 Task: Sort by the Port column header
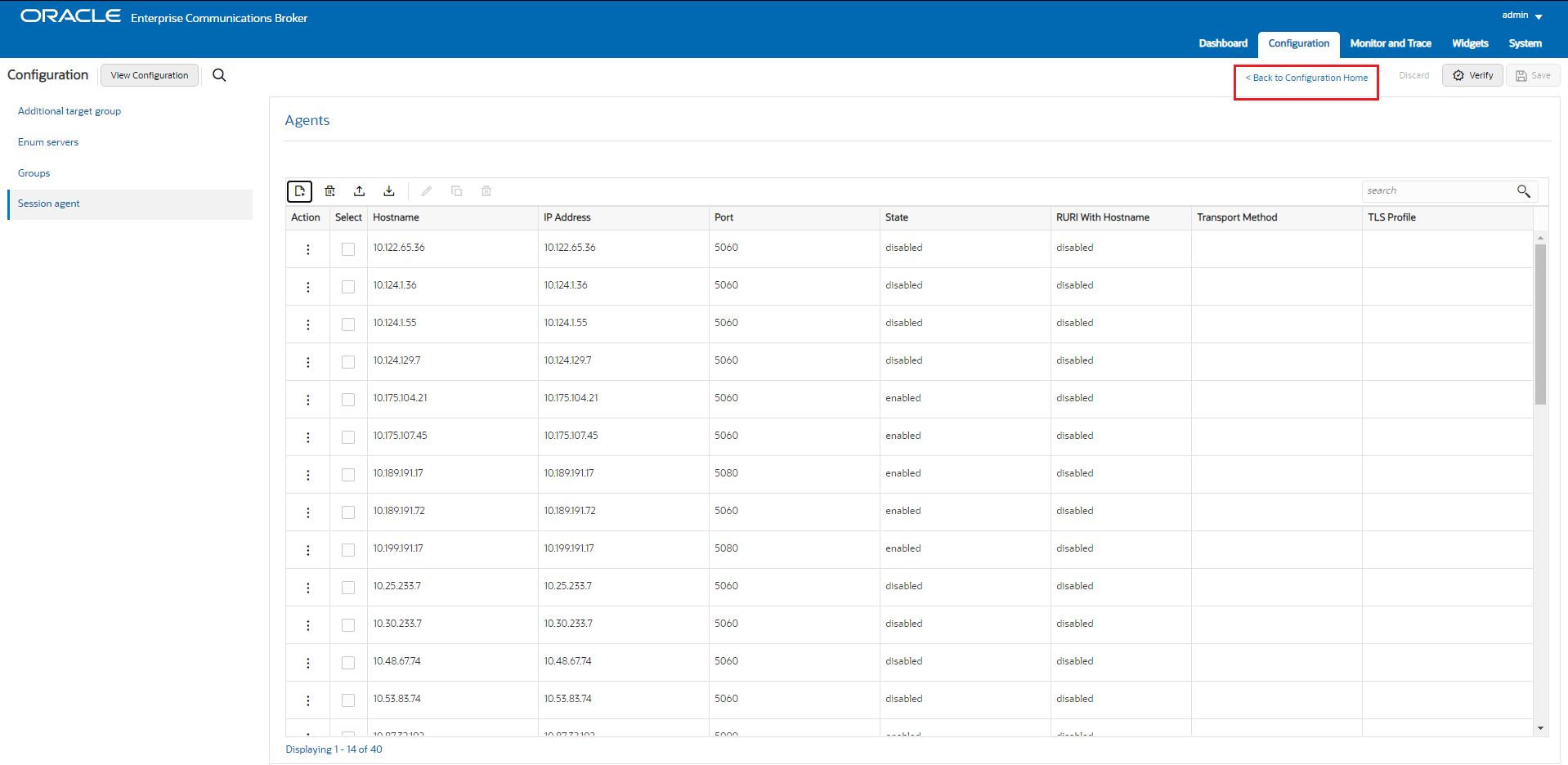[794, 217]
